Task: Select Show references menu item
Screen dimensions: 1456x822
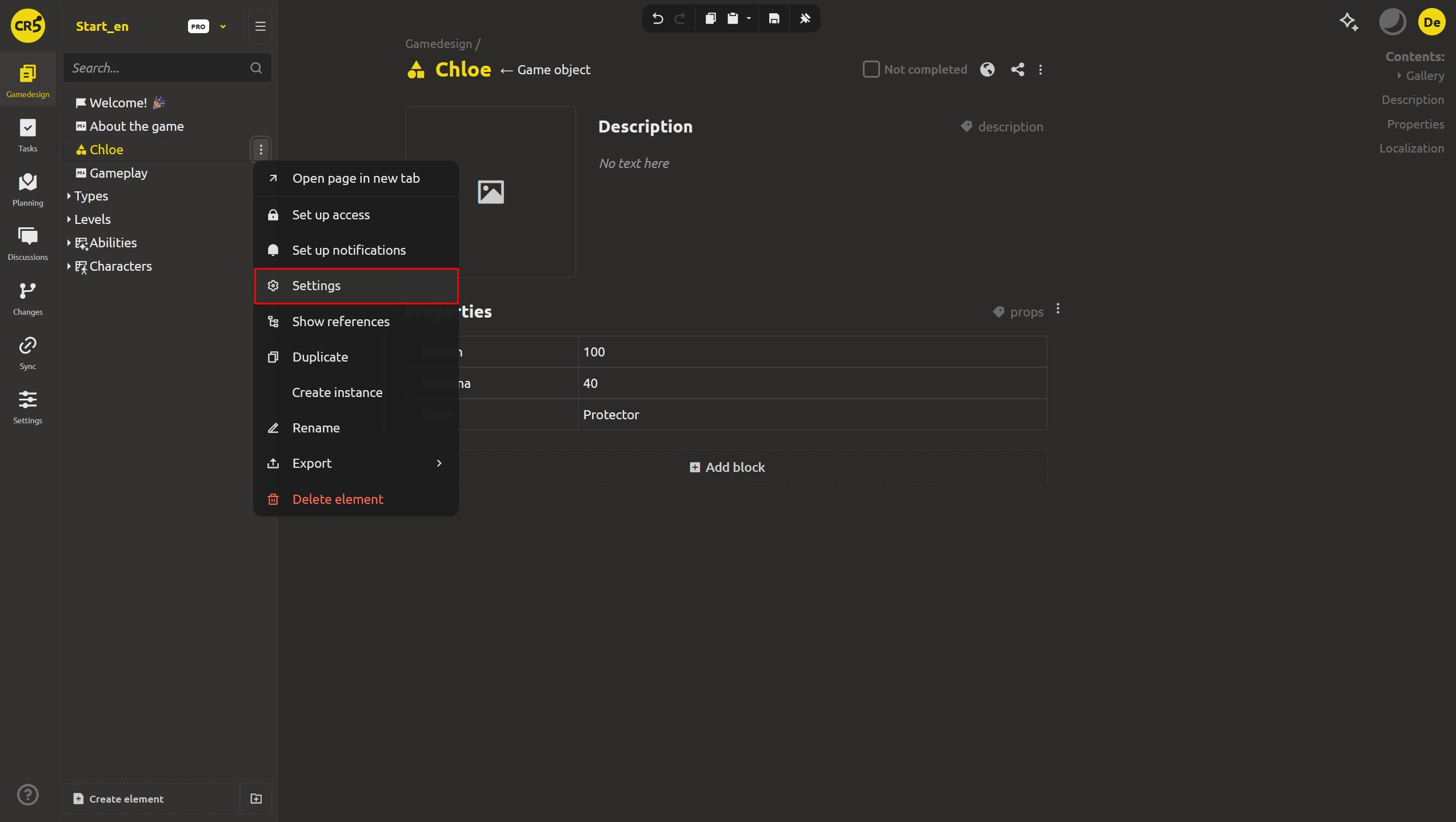Action: click(355, 322)
